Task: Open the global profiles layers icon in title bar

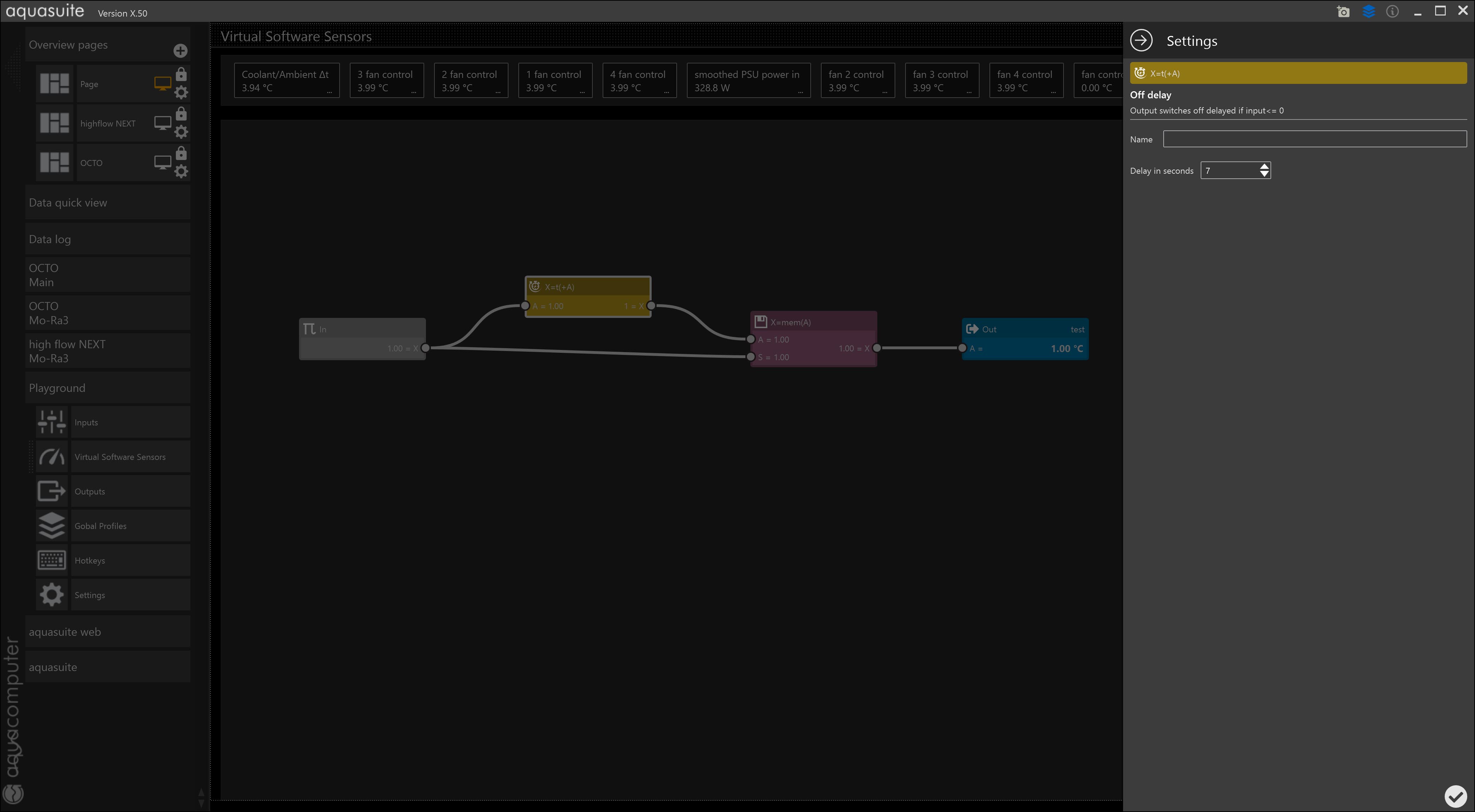Action: [x=1369, y=11]
